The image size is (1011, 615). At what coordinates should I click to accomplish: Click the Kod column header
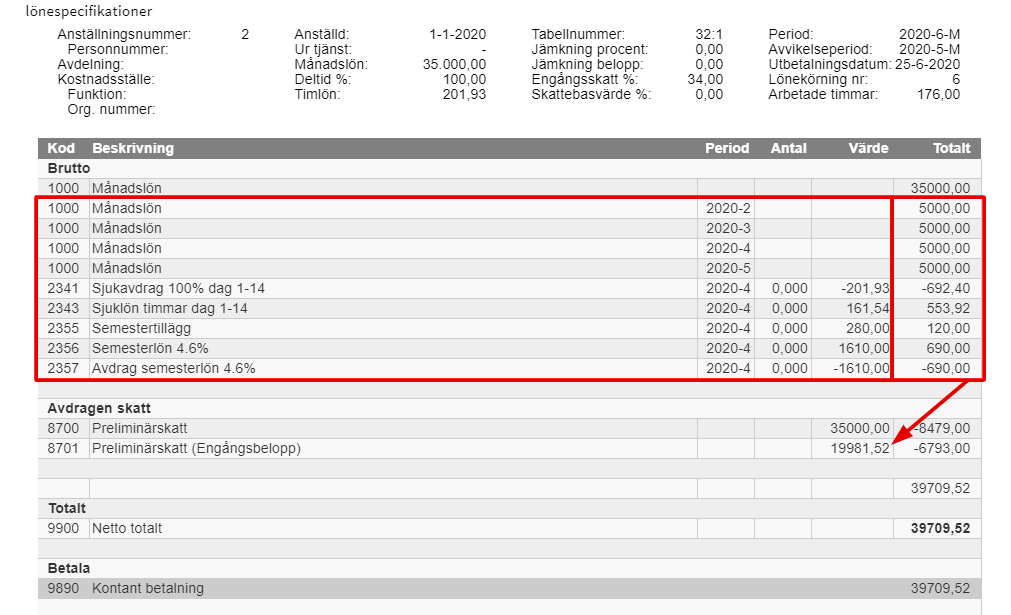(x=61, y=148)
